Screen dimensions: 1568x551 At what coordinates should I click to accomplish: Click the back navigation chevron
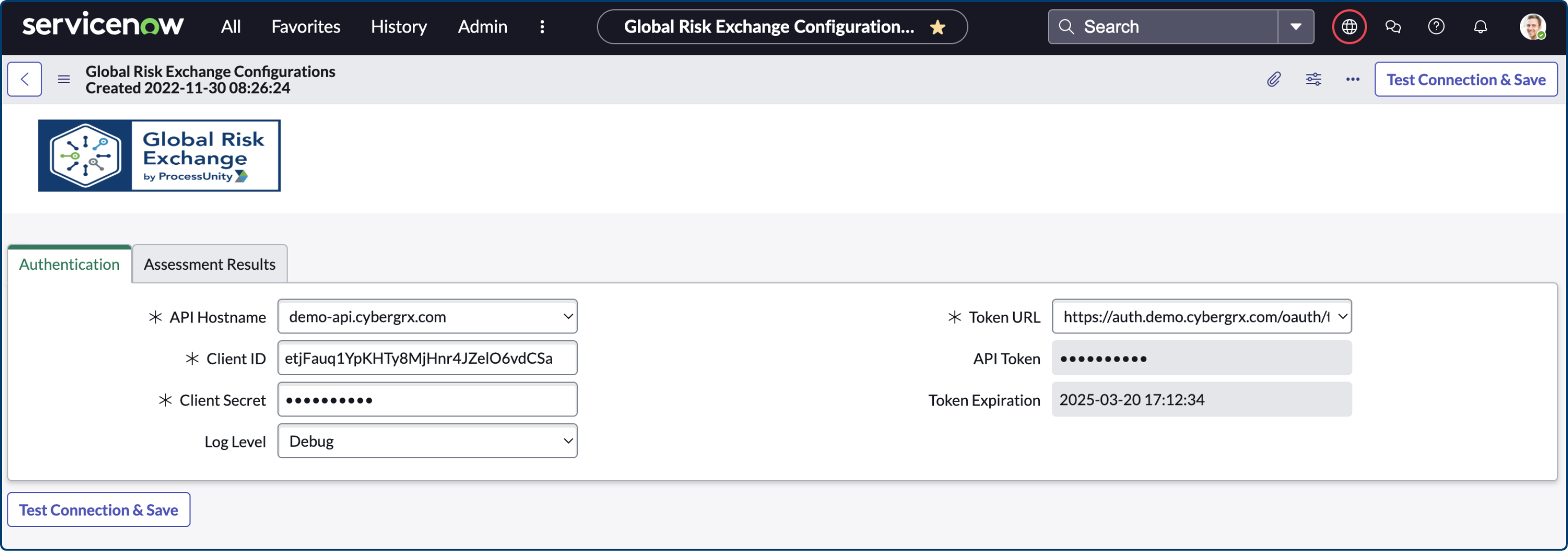pyautogui.click(x=25, y=79)
